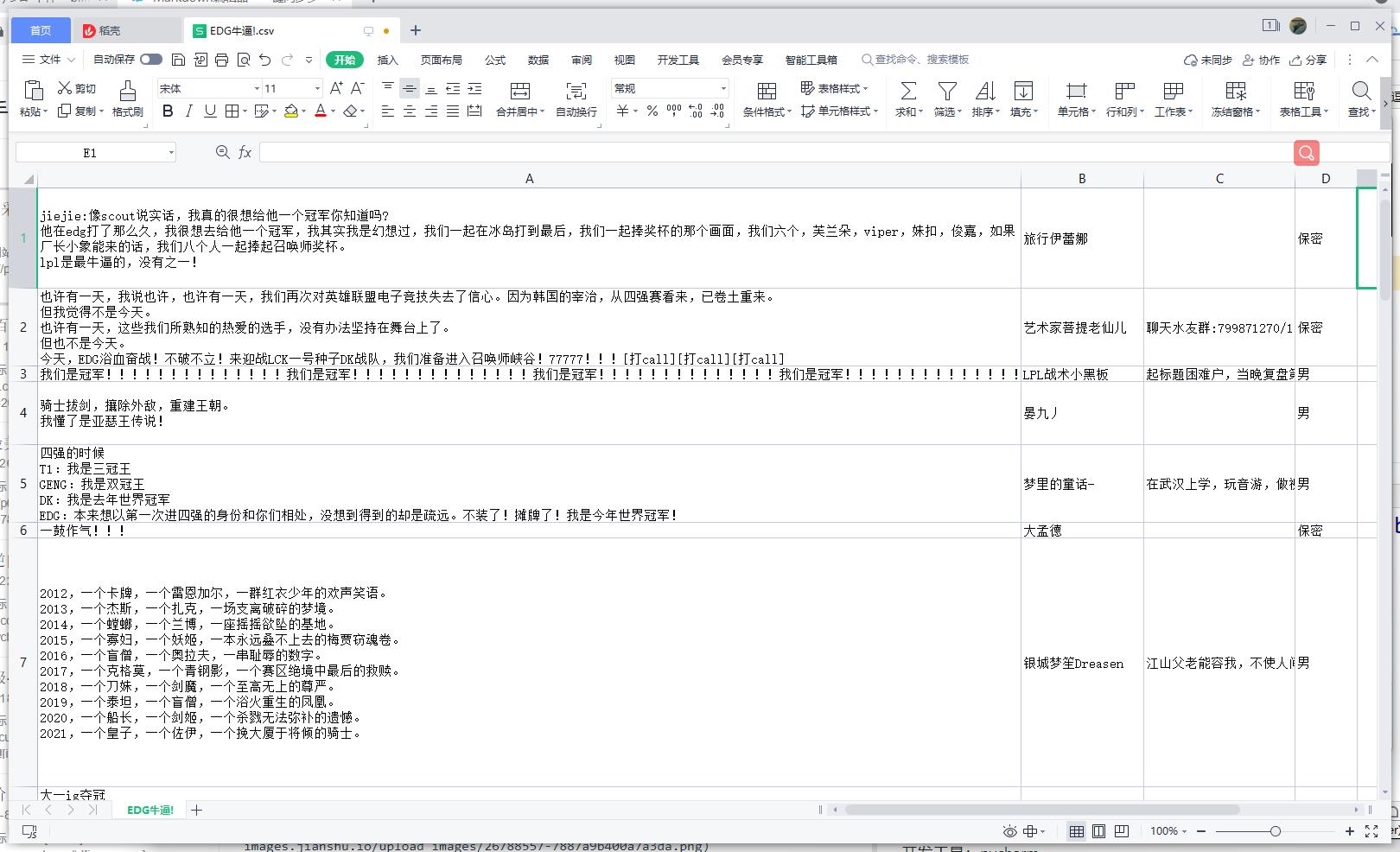
Task: Click the percent style icon
Action: click(652, 111)
